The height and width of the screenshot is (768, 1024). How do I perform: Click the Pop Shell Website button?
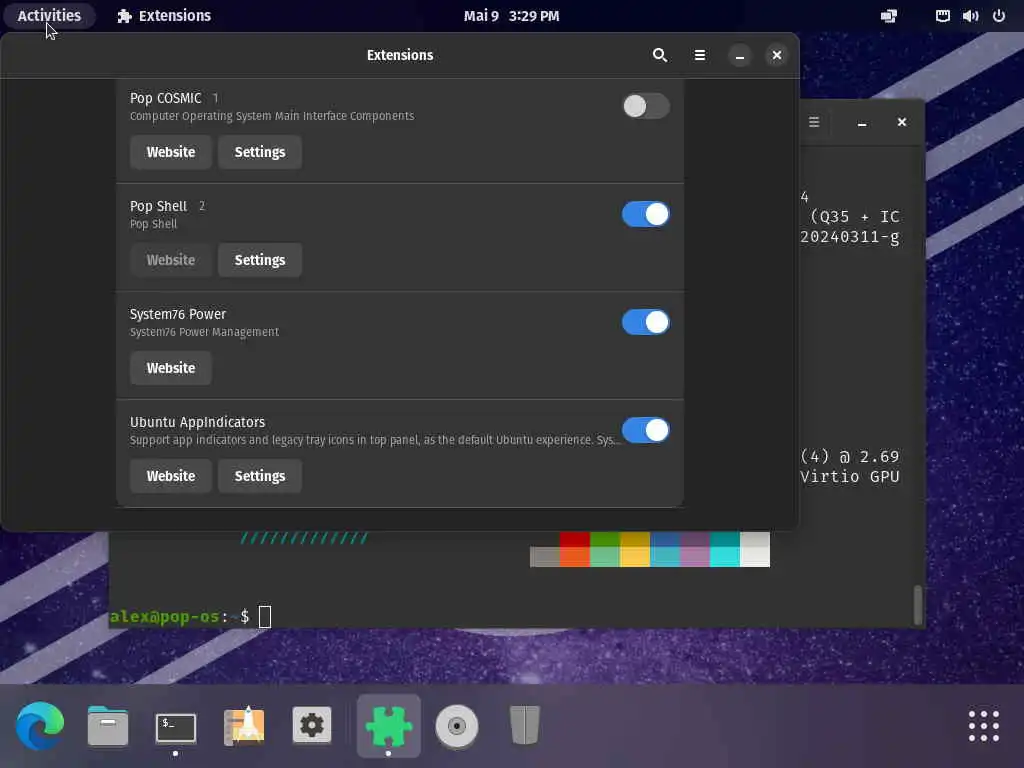coord(170,260)
